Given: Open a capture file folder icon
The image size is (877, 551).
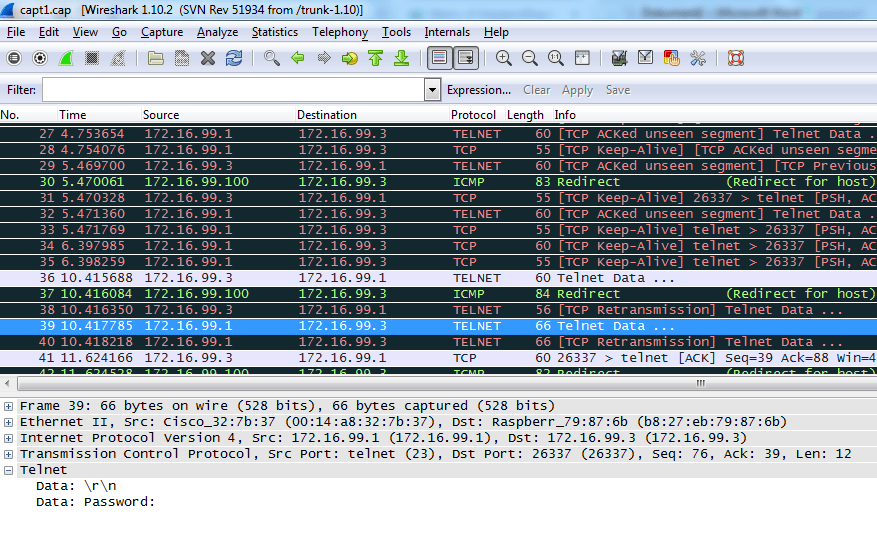Looking at the screenshot, I should point(155,58).
